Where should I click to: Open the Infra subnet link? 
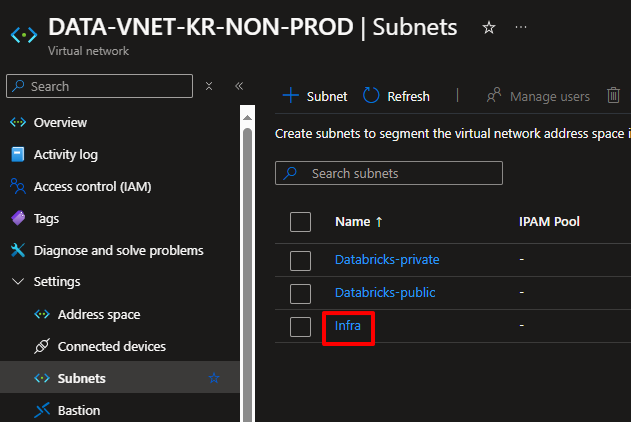348,325
